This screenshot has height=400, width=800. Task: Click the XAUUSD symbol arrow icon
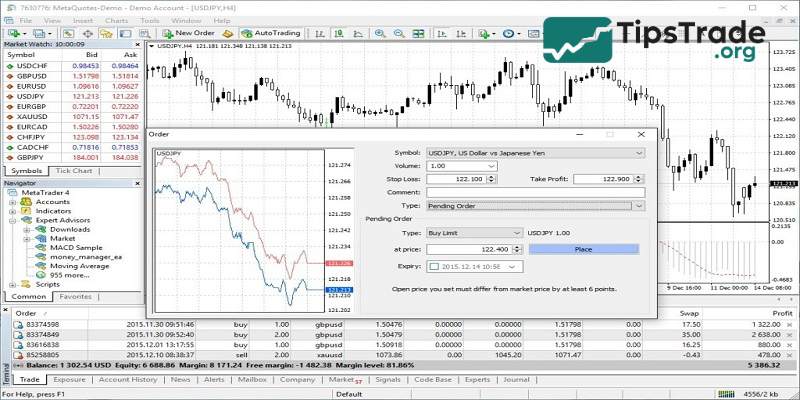[11, 116]
